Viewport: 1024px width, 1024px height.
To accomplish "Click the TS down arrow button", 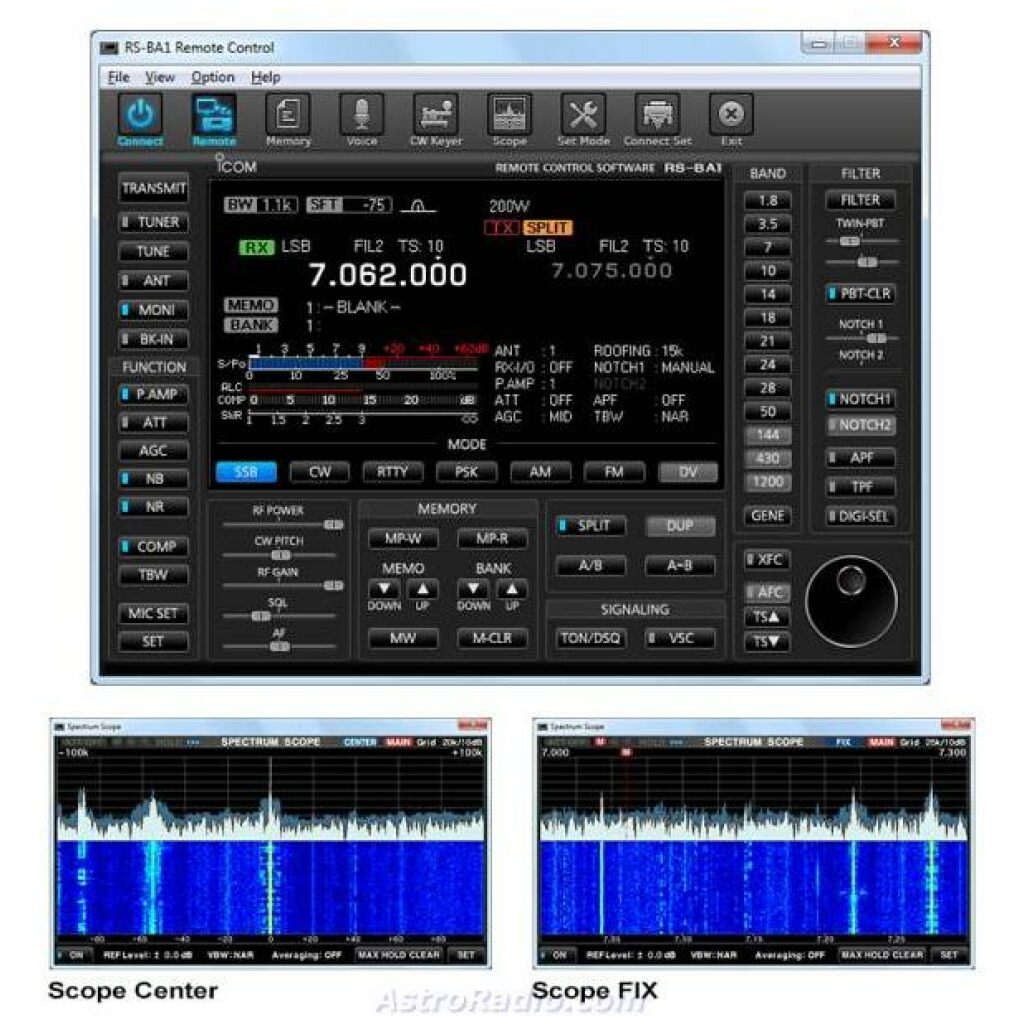I will pyautogui.click(x=767, y=642).
